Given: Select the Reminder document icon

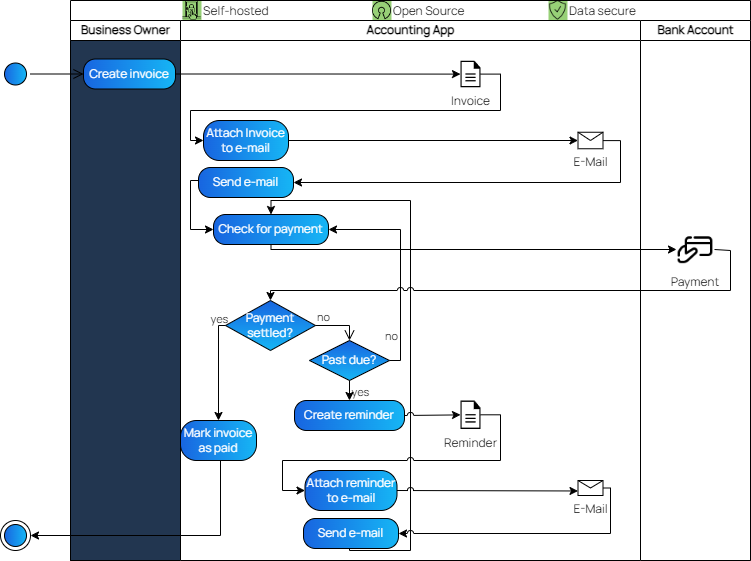Looking at the screenshot, I should click(x=470, y=414).
